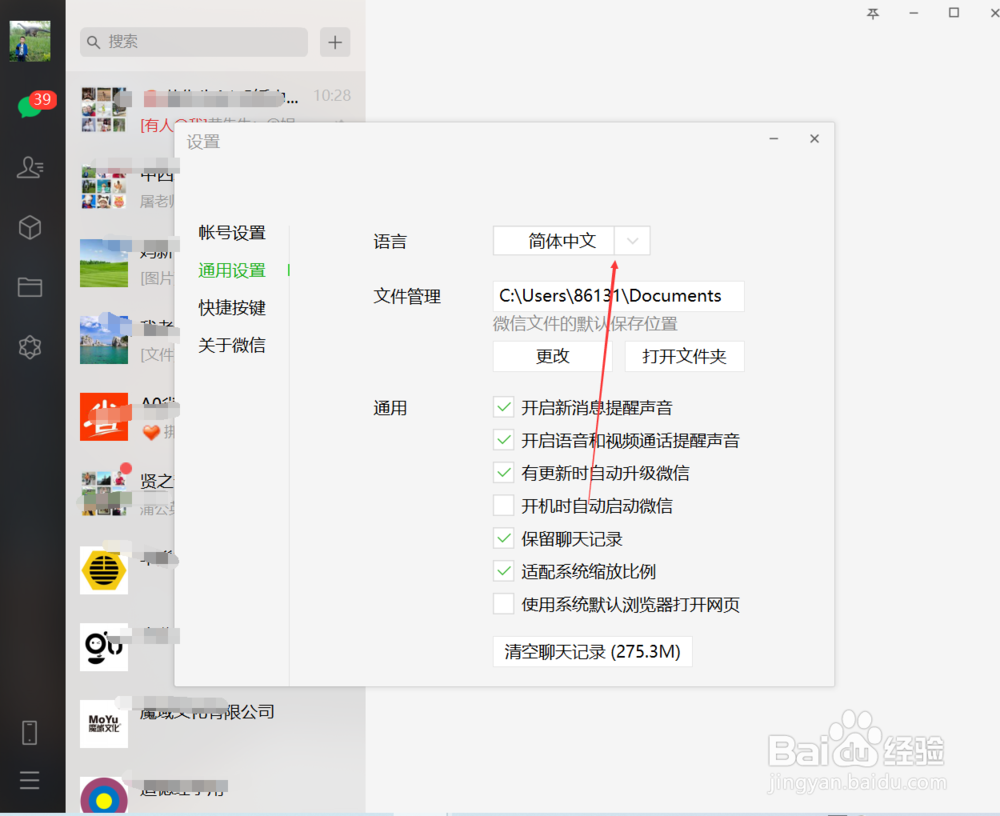1000x816 pixels.
Task: Open the Chats icon with unread badge
Action: (32, 108)
